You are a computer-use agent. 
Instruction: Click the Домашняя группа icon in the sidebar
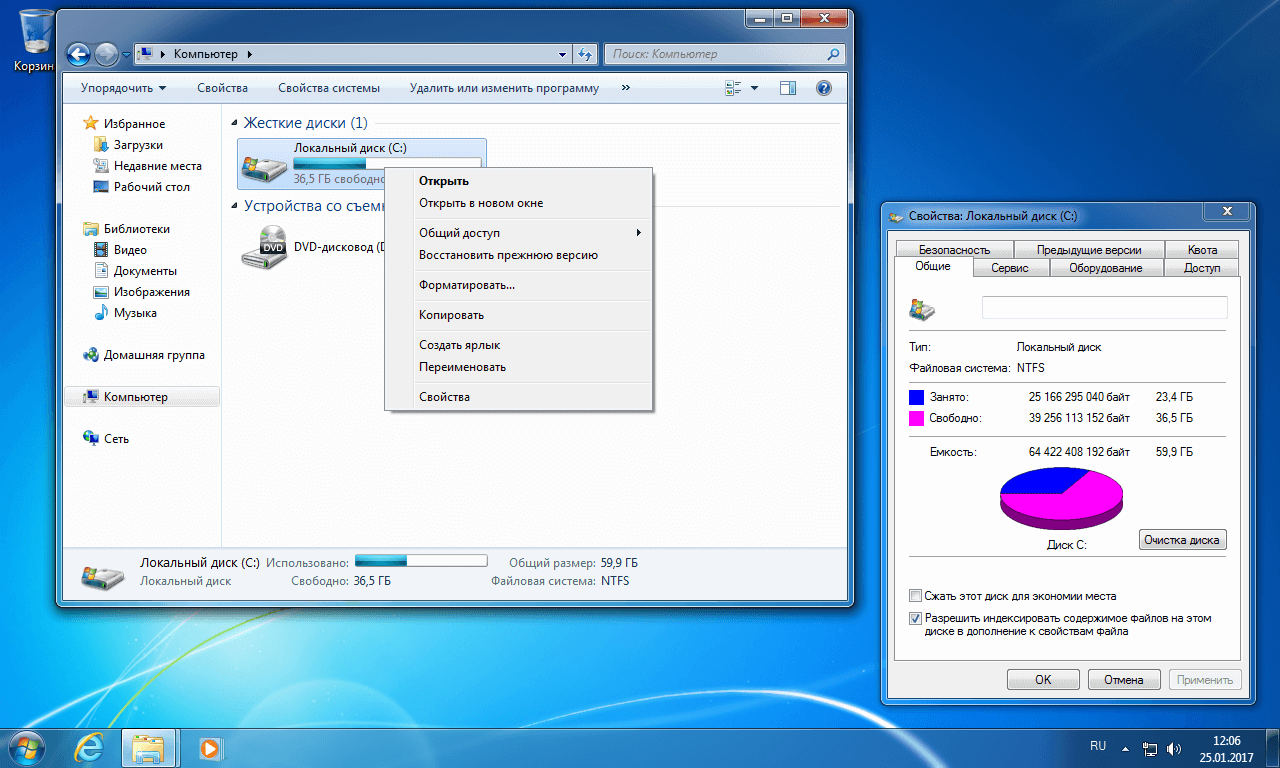91,355
